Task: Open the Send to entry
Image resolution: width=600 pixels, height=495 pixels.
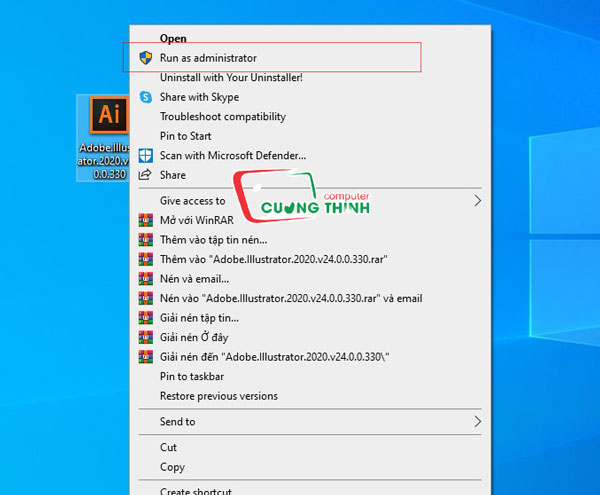Action: (x=310, y=422)
